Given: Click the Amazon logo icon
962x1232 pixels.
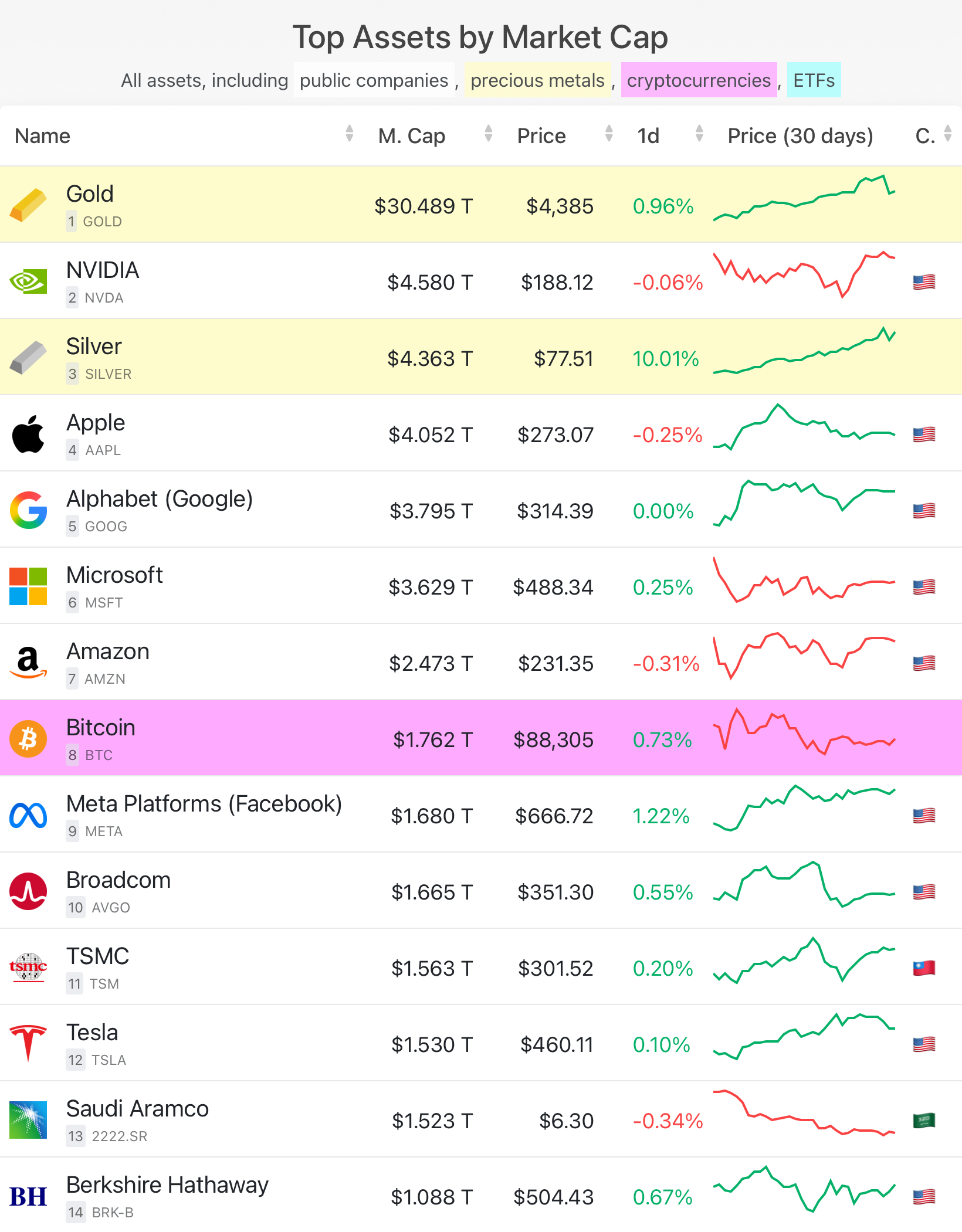Looking at the screenshot, I should pos(28,663).
